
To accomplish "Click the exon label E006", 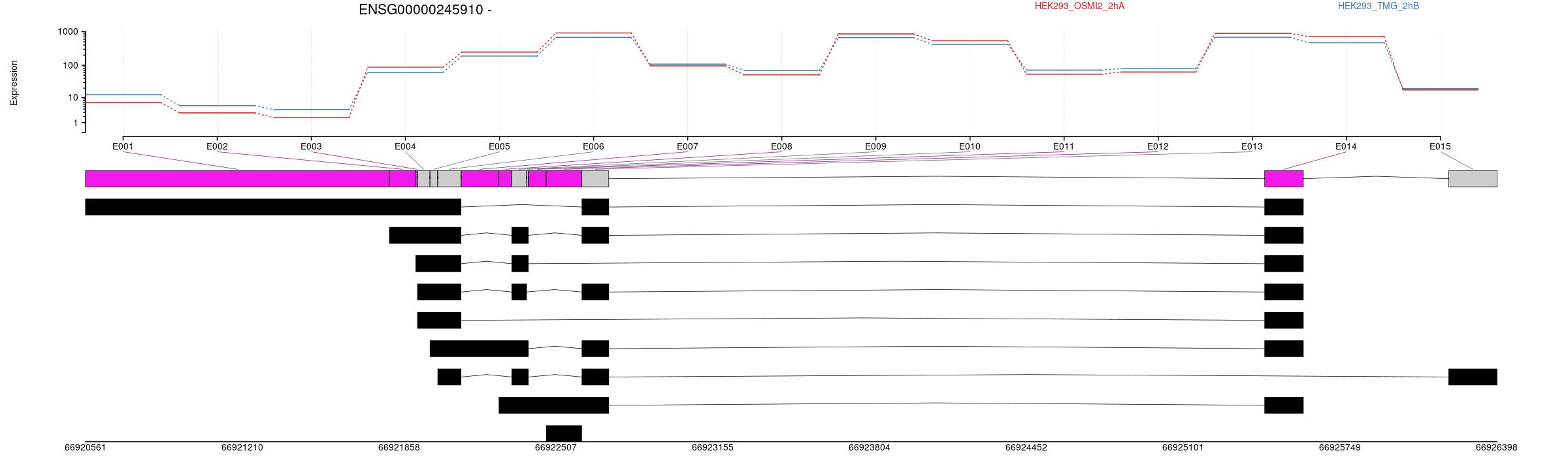I will (x=593, y=146).
